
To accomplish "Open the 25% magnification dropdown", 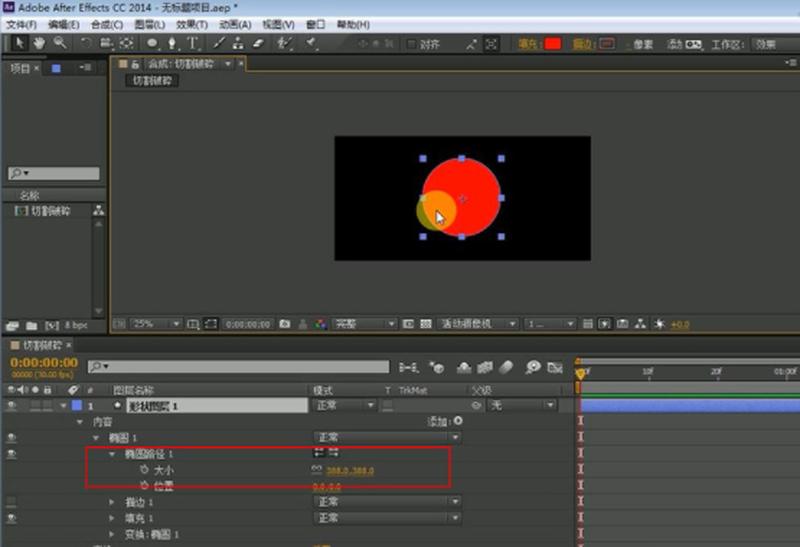I will 156,324.
